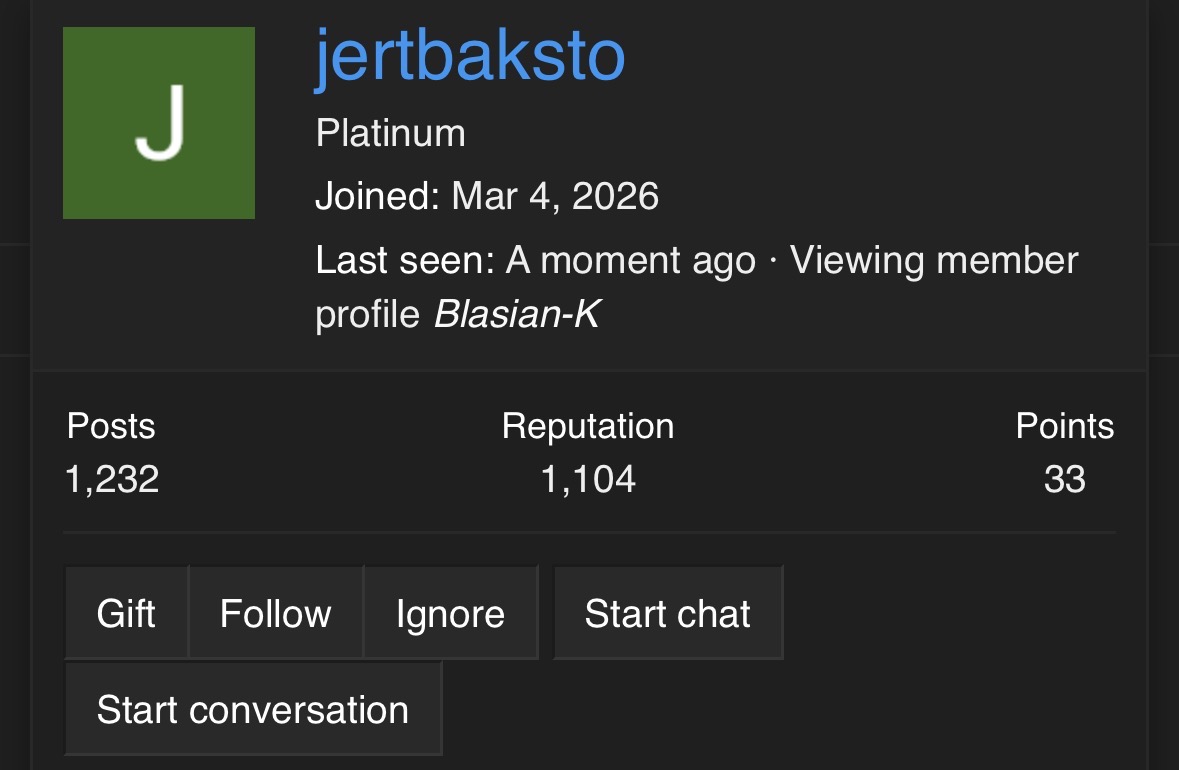Click the Start chat button
This screenshot has width=1179, height=770.
pyautogui.click(x=668, y=613)
